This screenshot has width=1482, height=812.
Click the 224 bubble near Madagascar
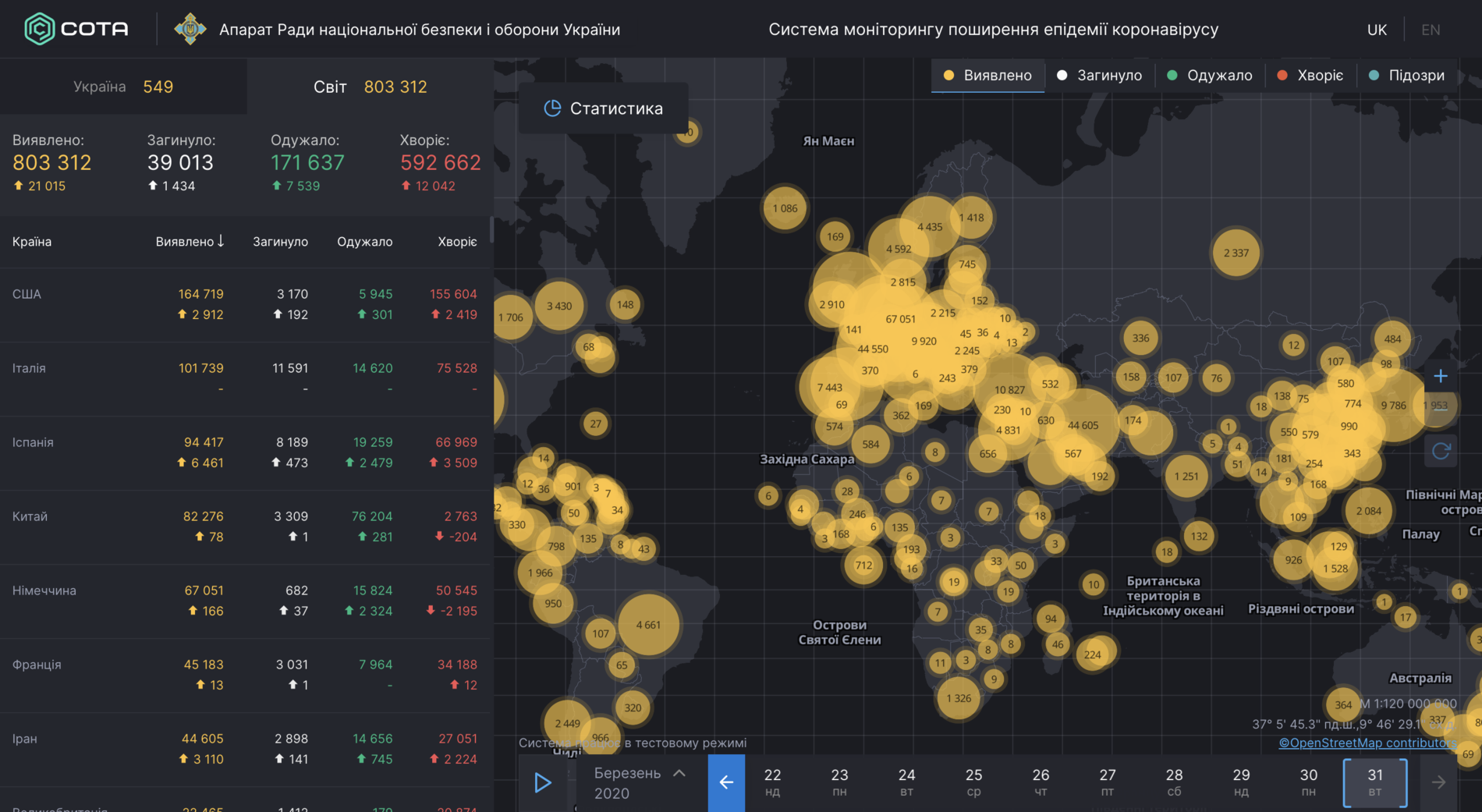pos(1092,654)
